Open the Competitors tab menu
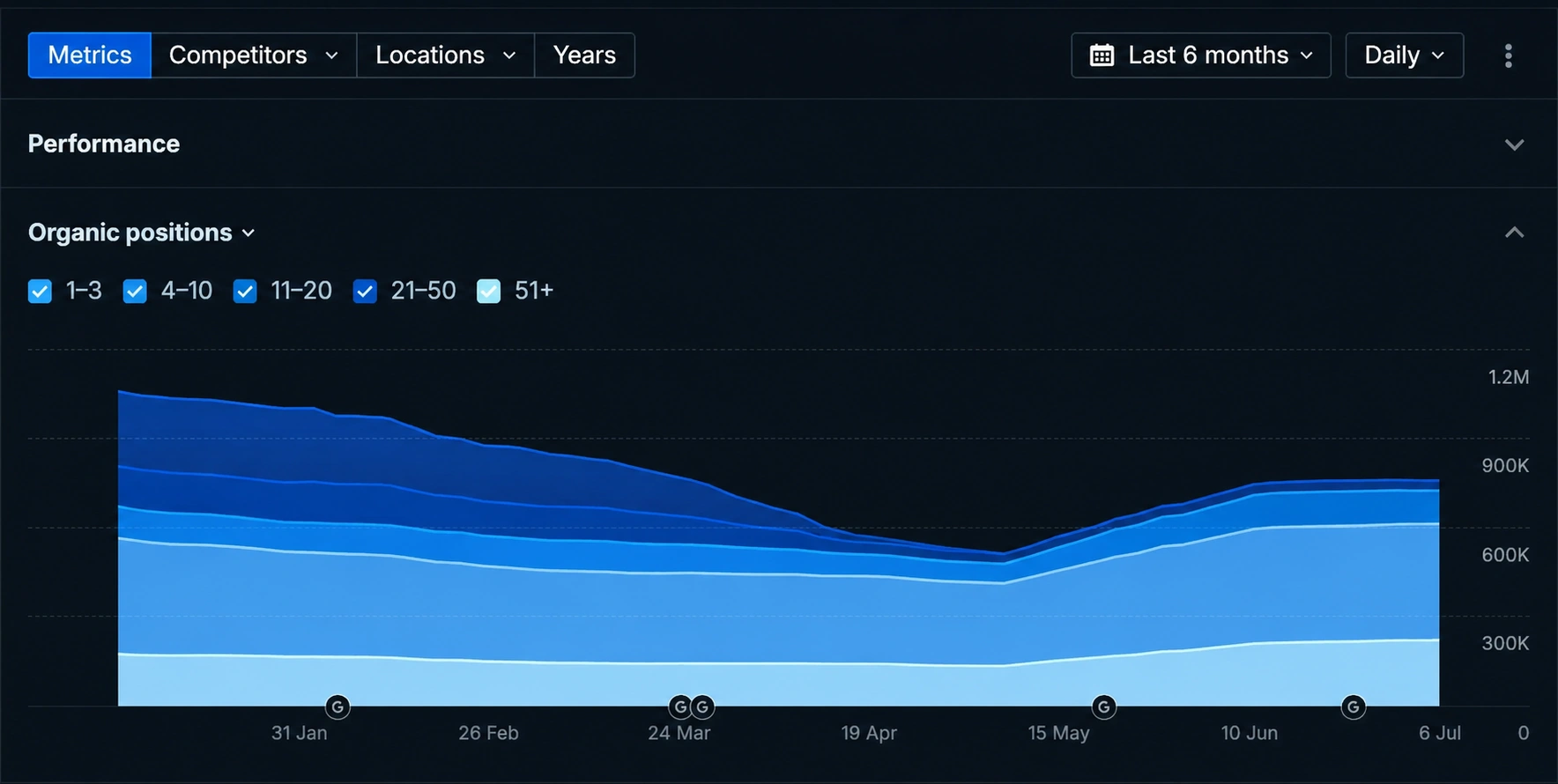Image resolution: width=1558 pixels, height=784 pixels. [254, 55]
